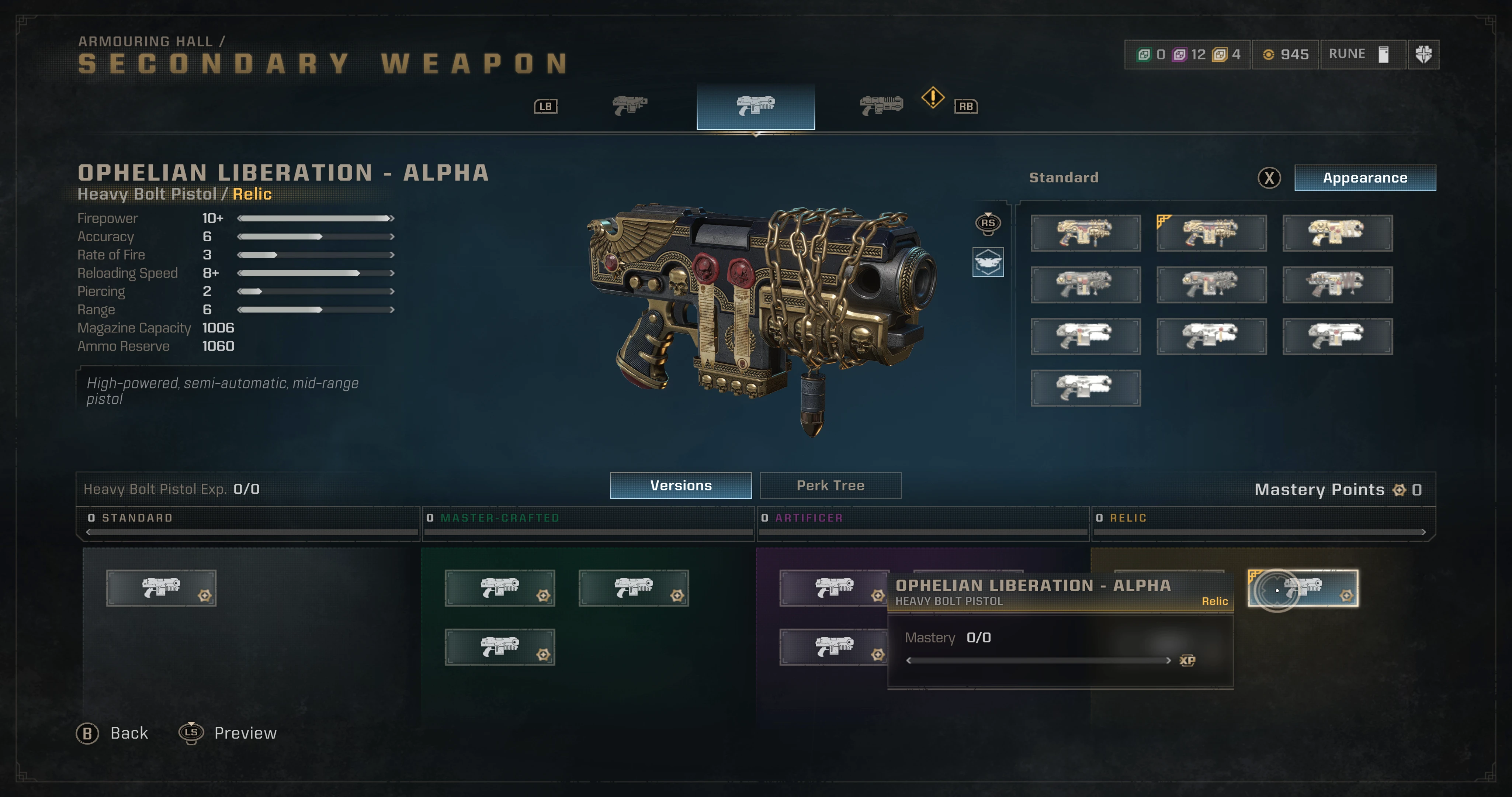
Task: Choose the first gold skin thumbnail
Action: (x=1086, y=233)
